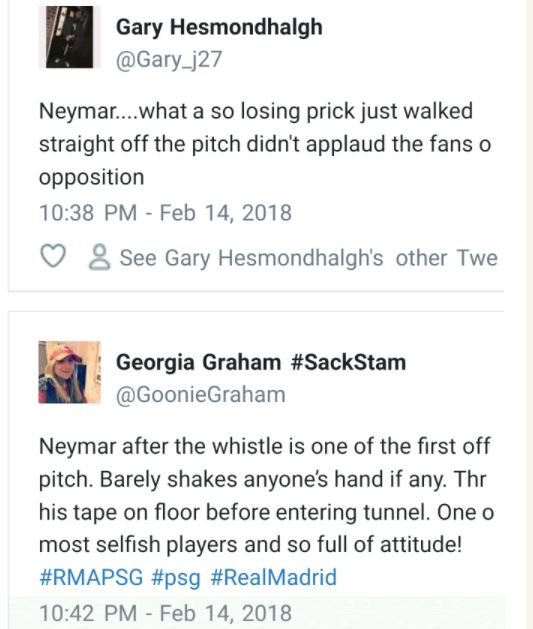Screen dimensions: 533x629
Task: Click Gary's tweet text about Neymar
Action: click(265, 144)
